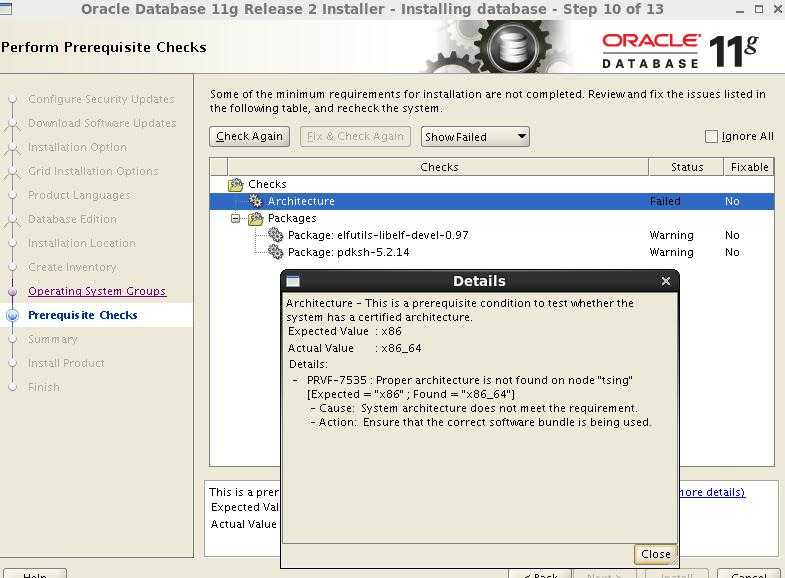
Task: Select the elfutils-libelf-devel-0.97 package row
Action: point(492,235)
